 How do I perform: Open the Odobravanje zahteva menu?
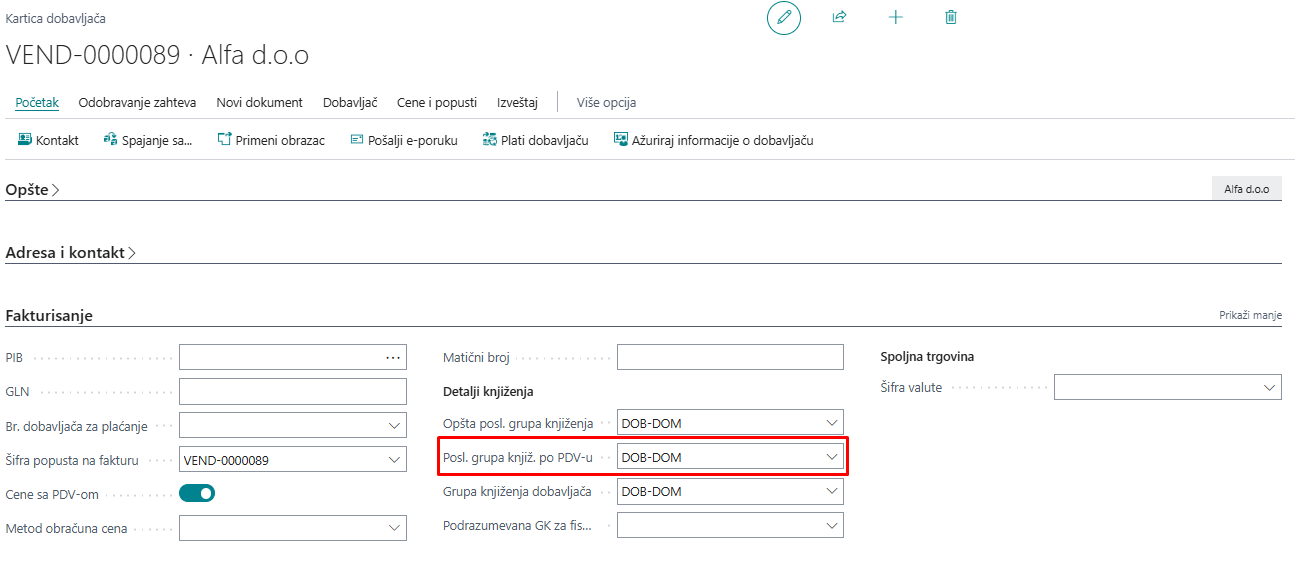(x=137, y=102)
